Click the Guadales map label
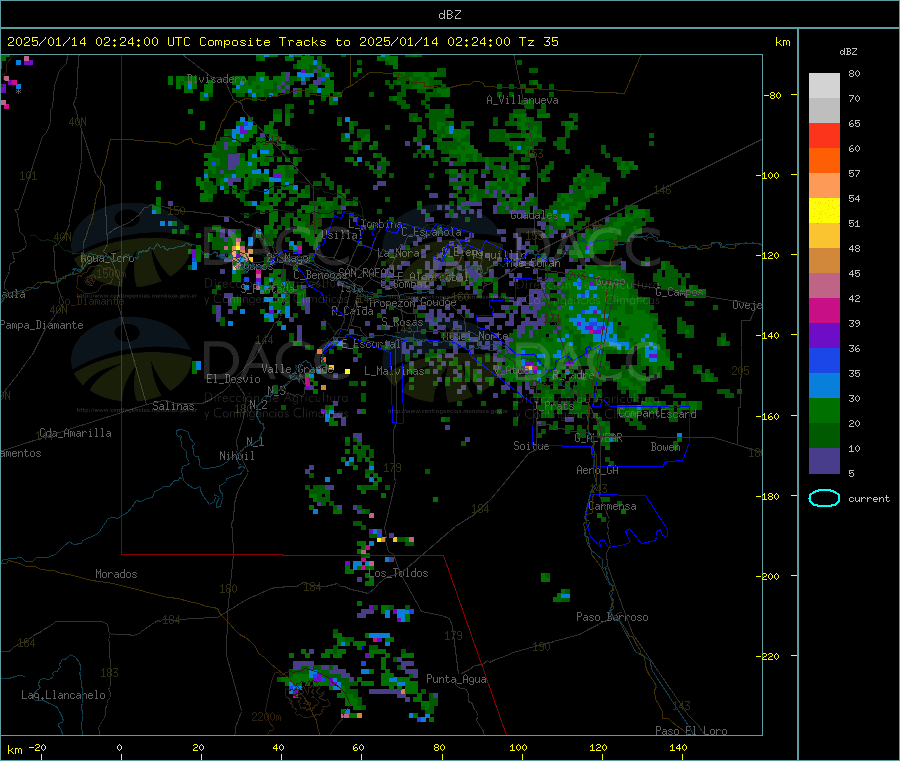The width and height of the screenshot is (900, 761). click(x=534, y=215)
